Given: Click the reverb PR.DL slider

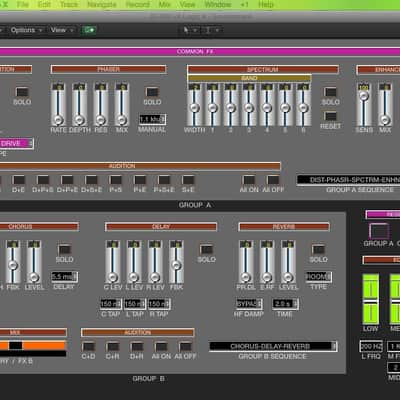Looking at the screenshot, I should [246, 262].
